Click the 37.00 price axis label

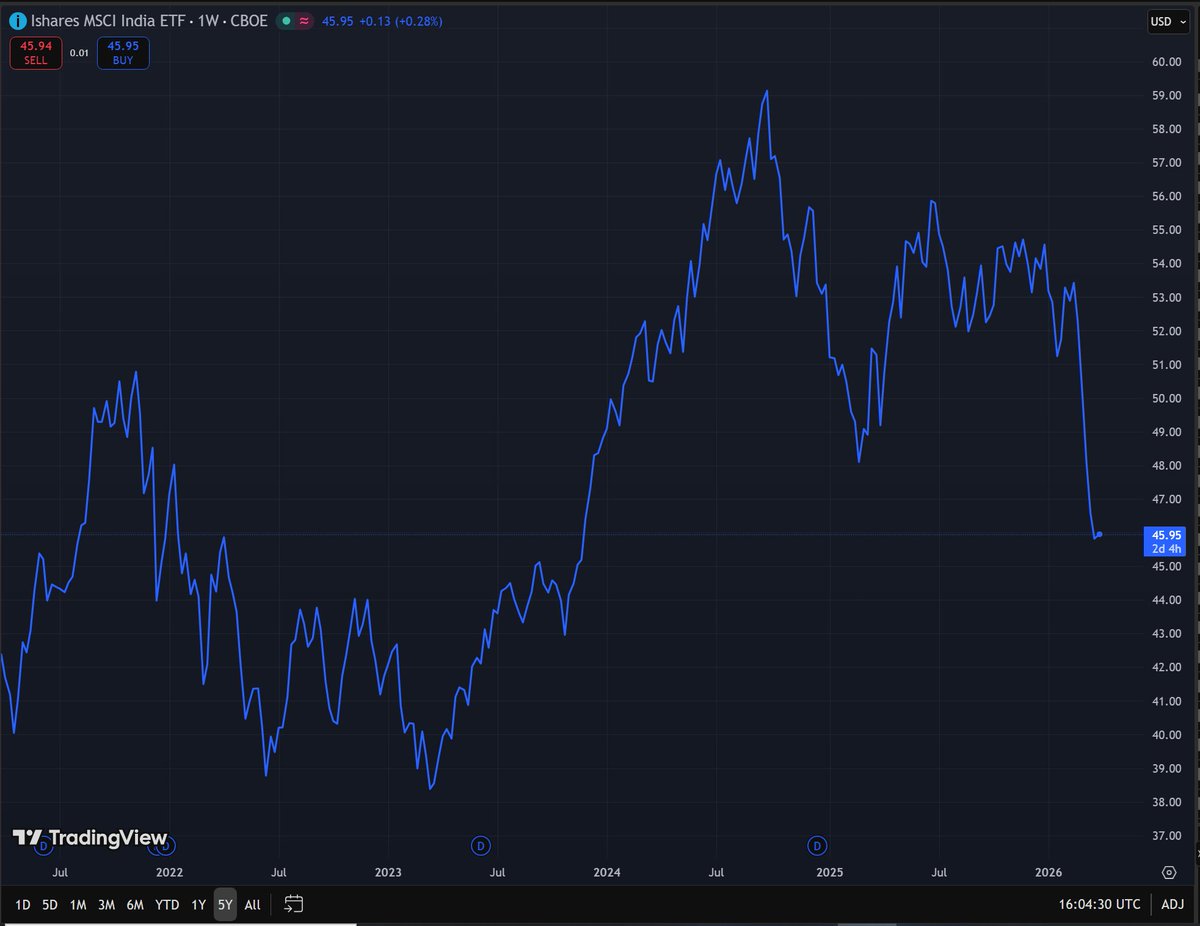pyautogui.click(x=1168, y=835)
